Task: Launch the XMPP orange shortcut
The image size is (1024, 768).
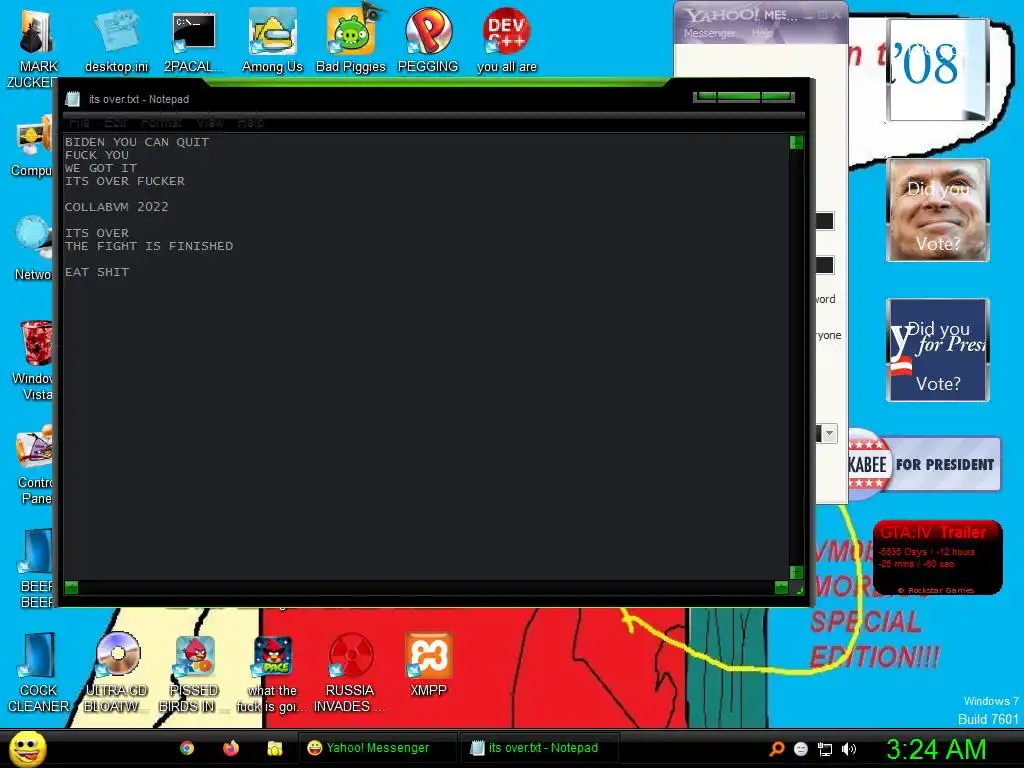Action: (428, 664)
